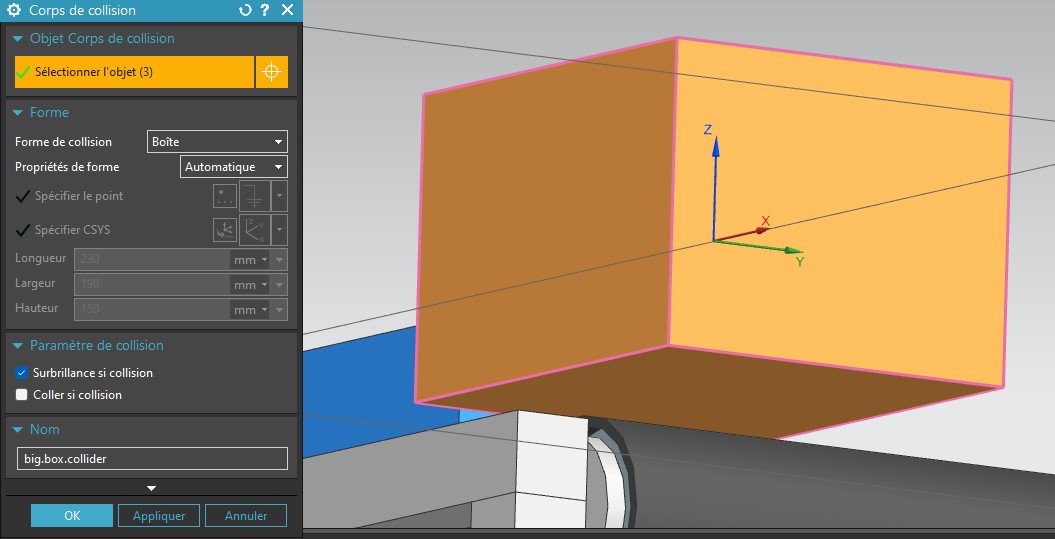Image resolution: width=1055 pixels, height=539 pixels.
Task: Open the CSYS dialog icon next to Spécifier CSYS
Action: (x=225, y=230)
